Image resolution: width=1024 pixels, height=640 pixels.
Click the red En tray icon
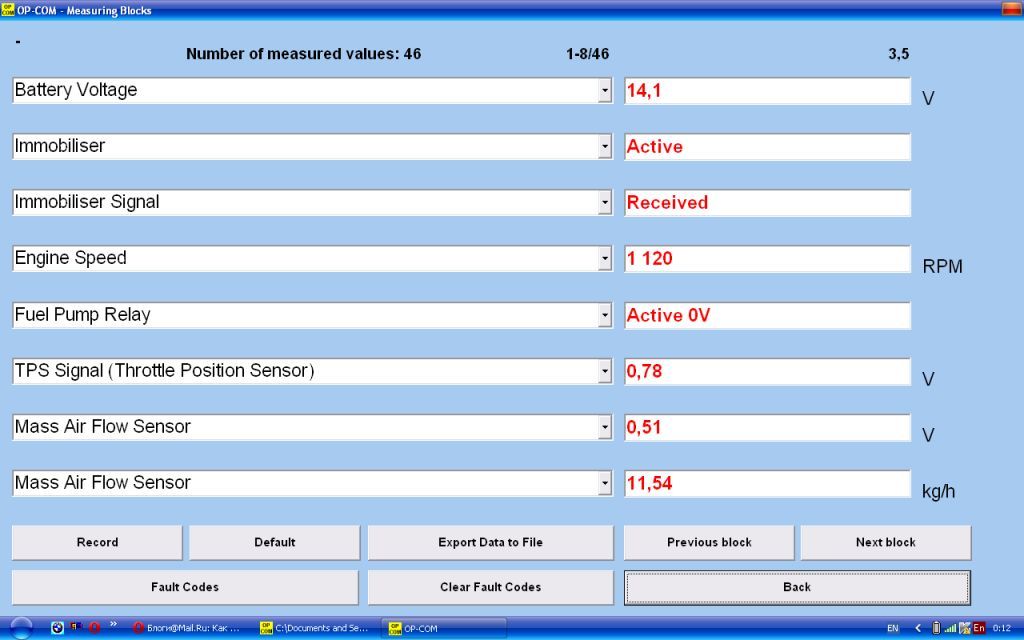pos(979,628)
